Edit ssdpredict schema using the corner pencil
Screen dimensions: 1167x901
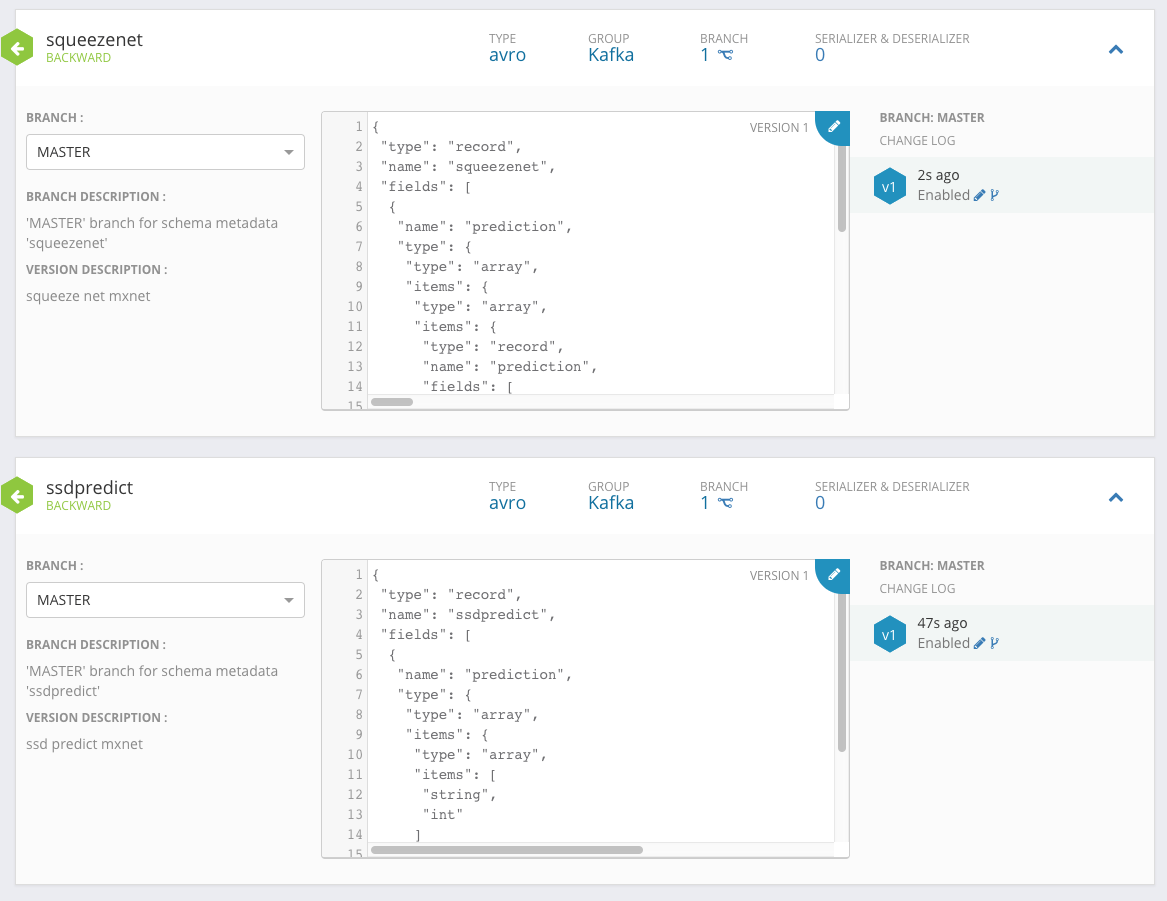(835, 573)
